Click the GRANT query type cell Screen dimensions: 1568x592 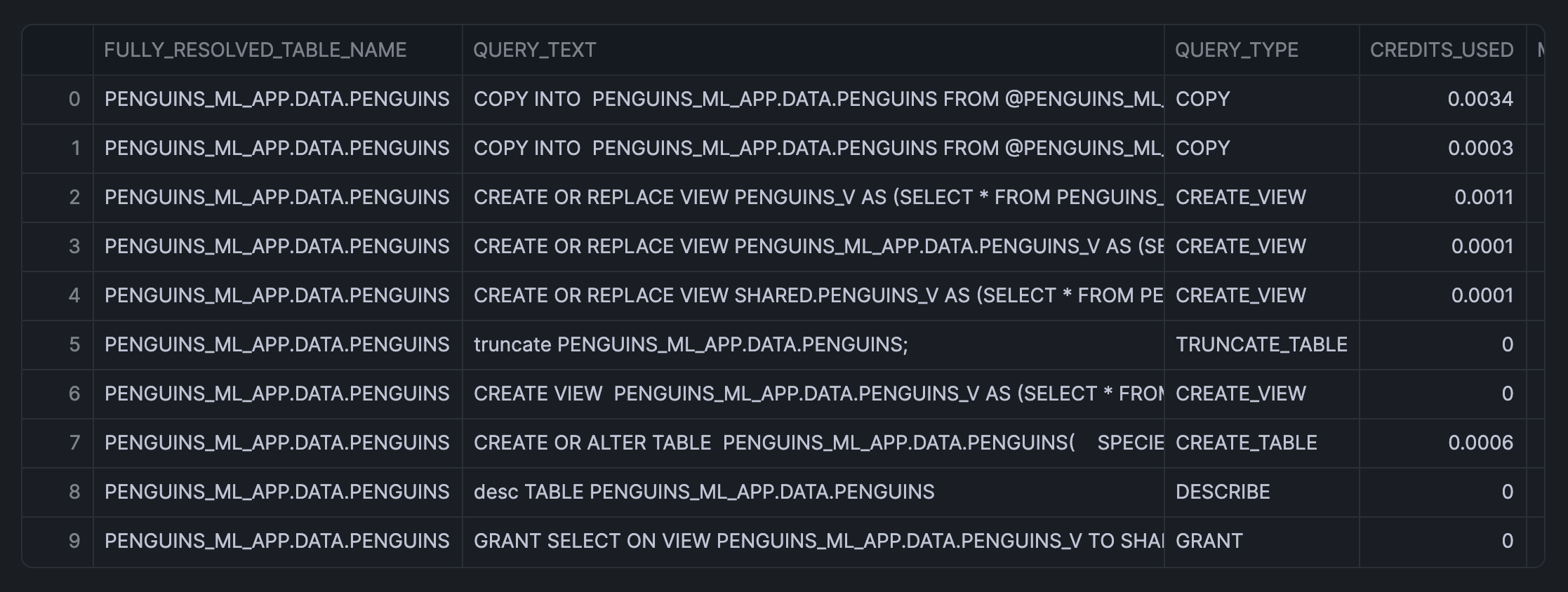(1209, 541)
